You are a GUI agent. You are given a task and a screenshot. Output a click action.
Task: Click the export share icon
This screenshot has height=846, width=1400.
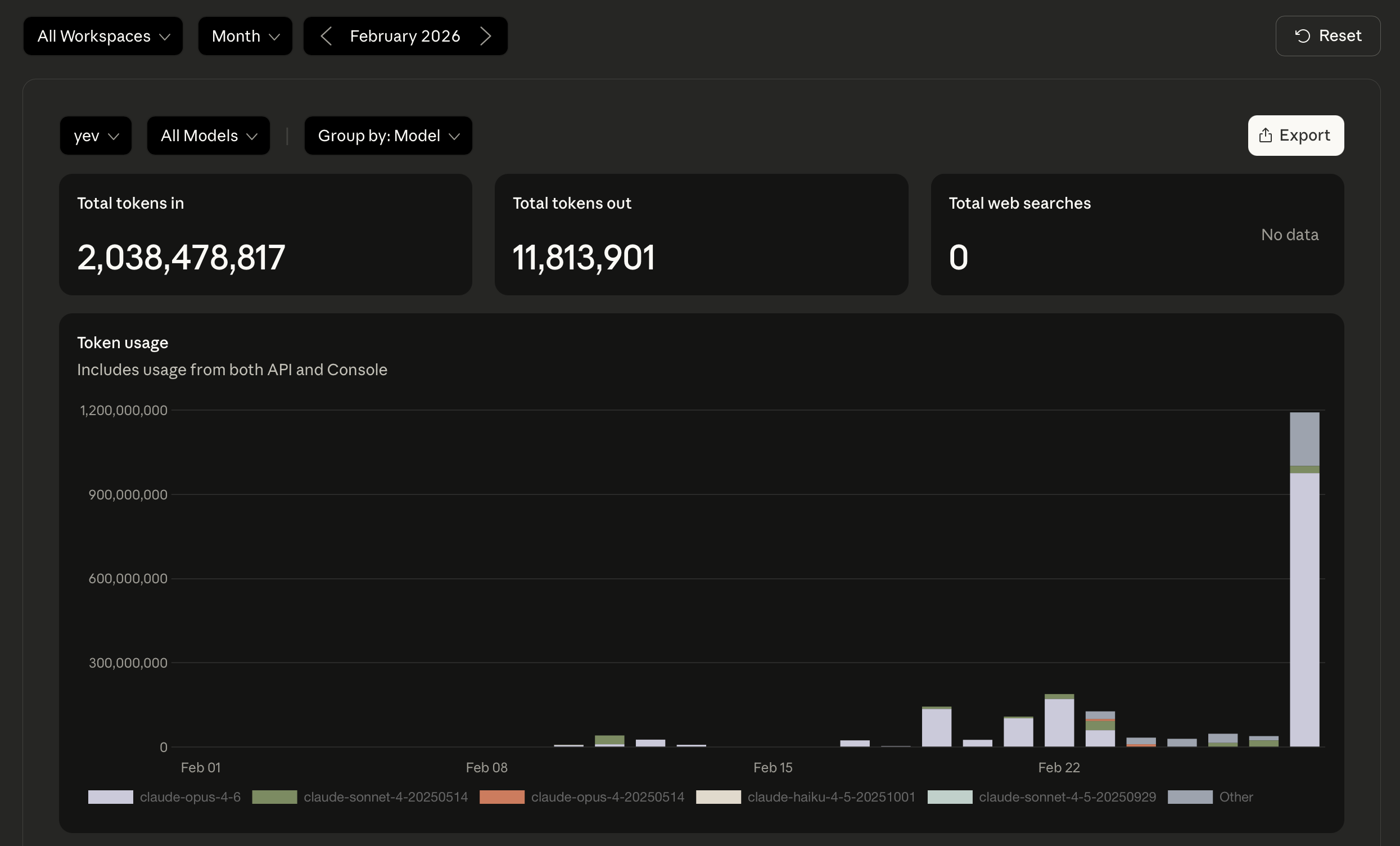click(x=1264, y=136)
